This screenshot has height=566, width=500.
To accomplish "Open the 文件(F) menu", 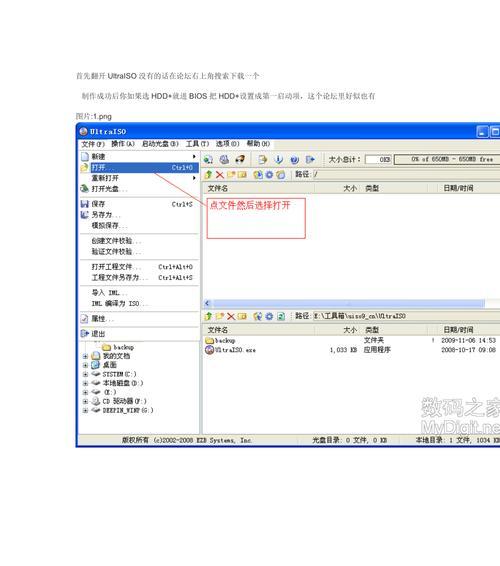I will (93, 144).
